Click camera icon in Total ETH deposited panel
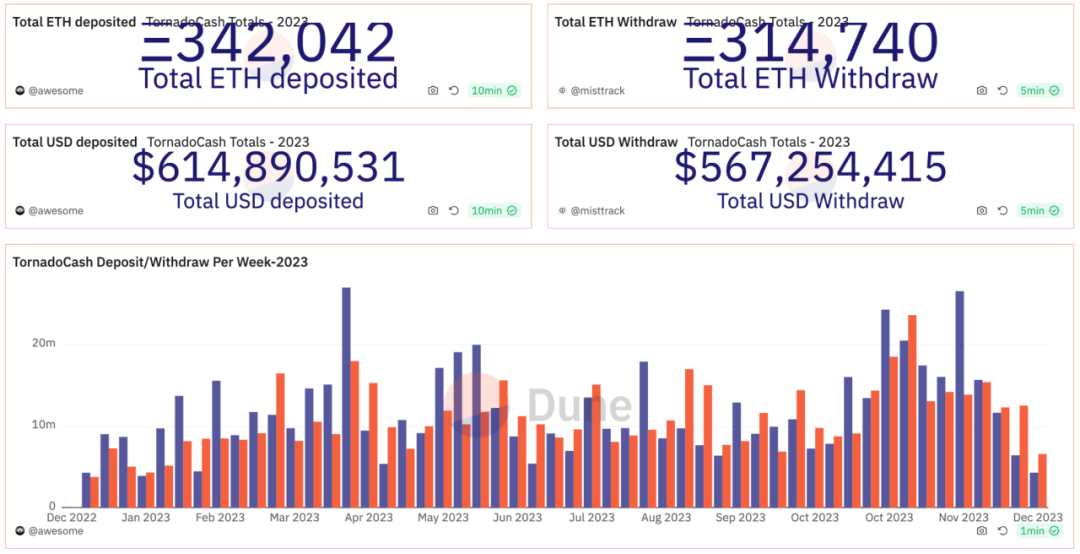Image resolution: width=1080 pixels, height=554 pixels. pos(433,90)
